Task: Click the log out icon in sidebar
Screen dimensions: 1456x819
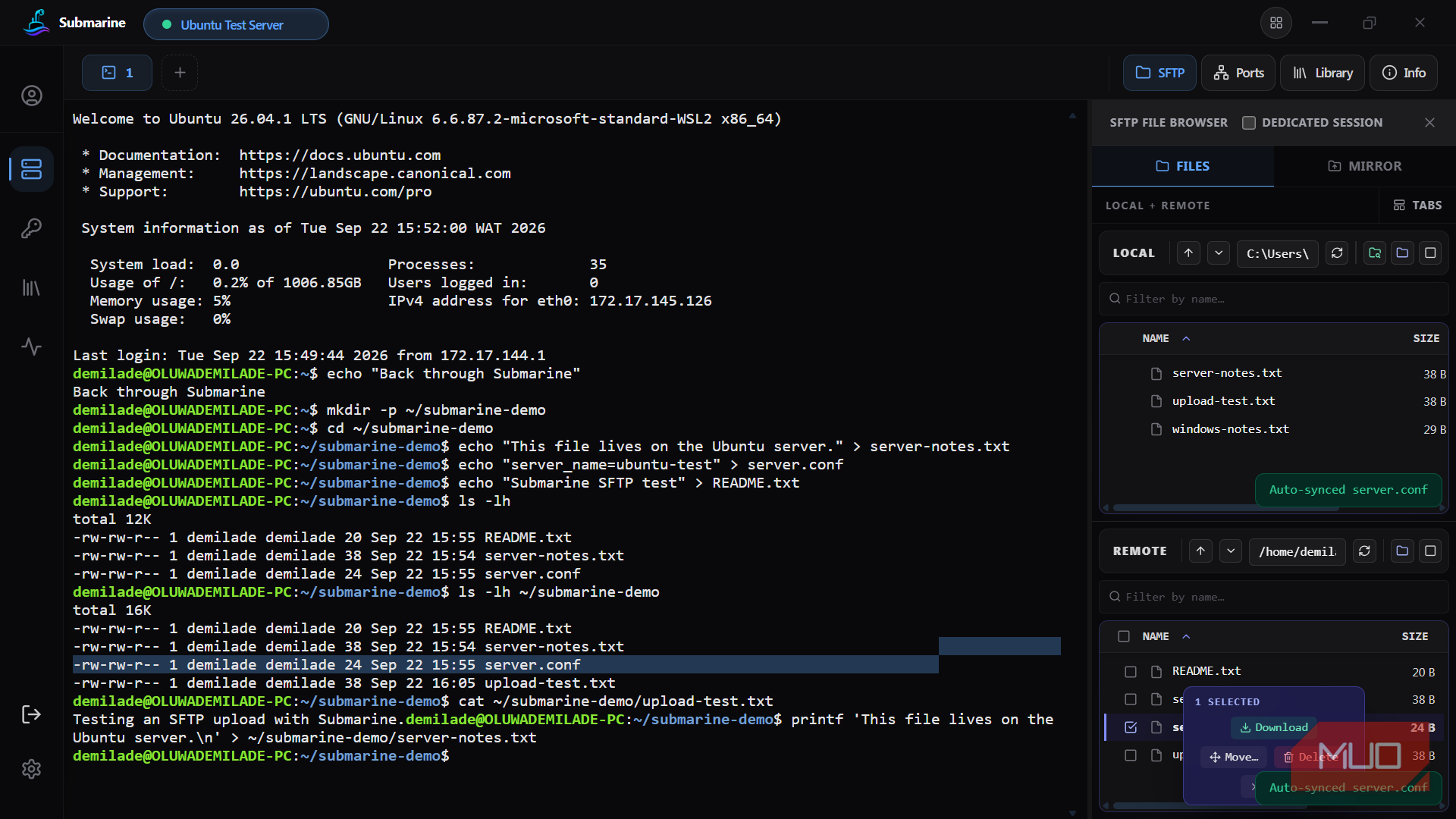Action: click(x=31, y=714)
